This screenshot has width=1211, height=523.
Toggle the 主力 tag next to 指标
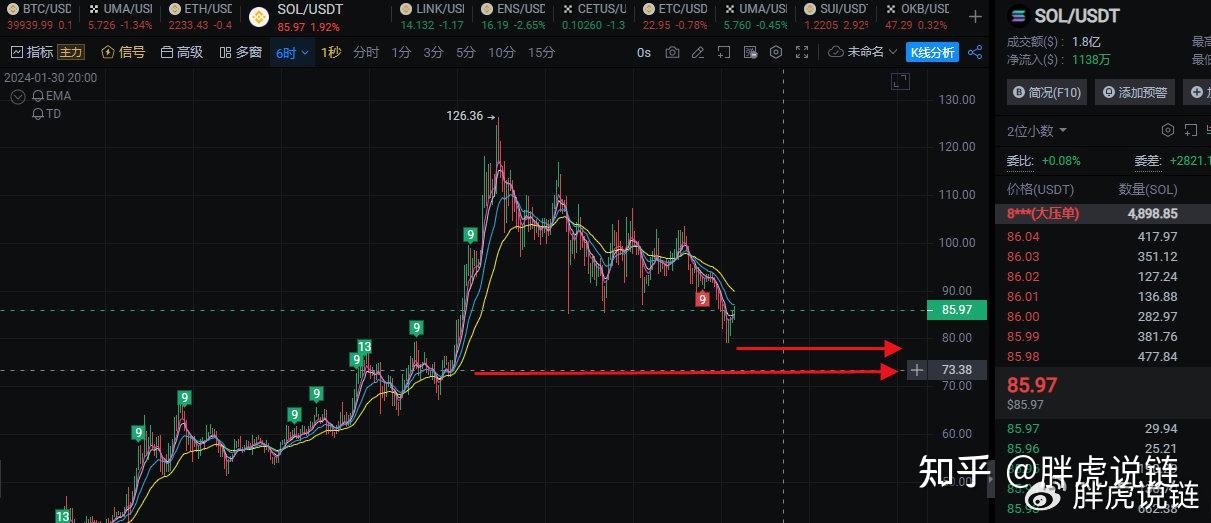pyautogui.click(x=70, y=52)
